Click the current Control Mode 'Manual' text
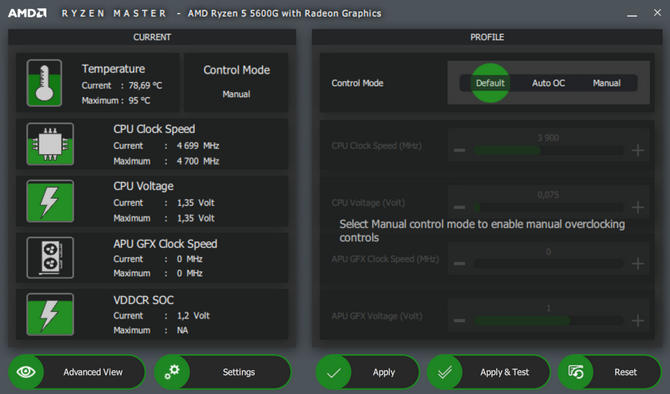The width and height of the screenshot is (670, 394). pos(236,94)
